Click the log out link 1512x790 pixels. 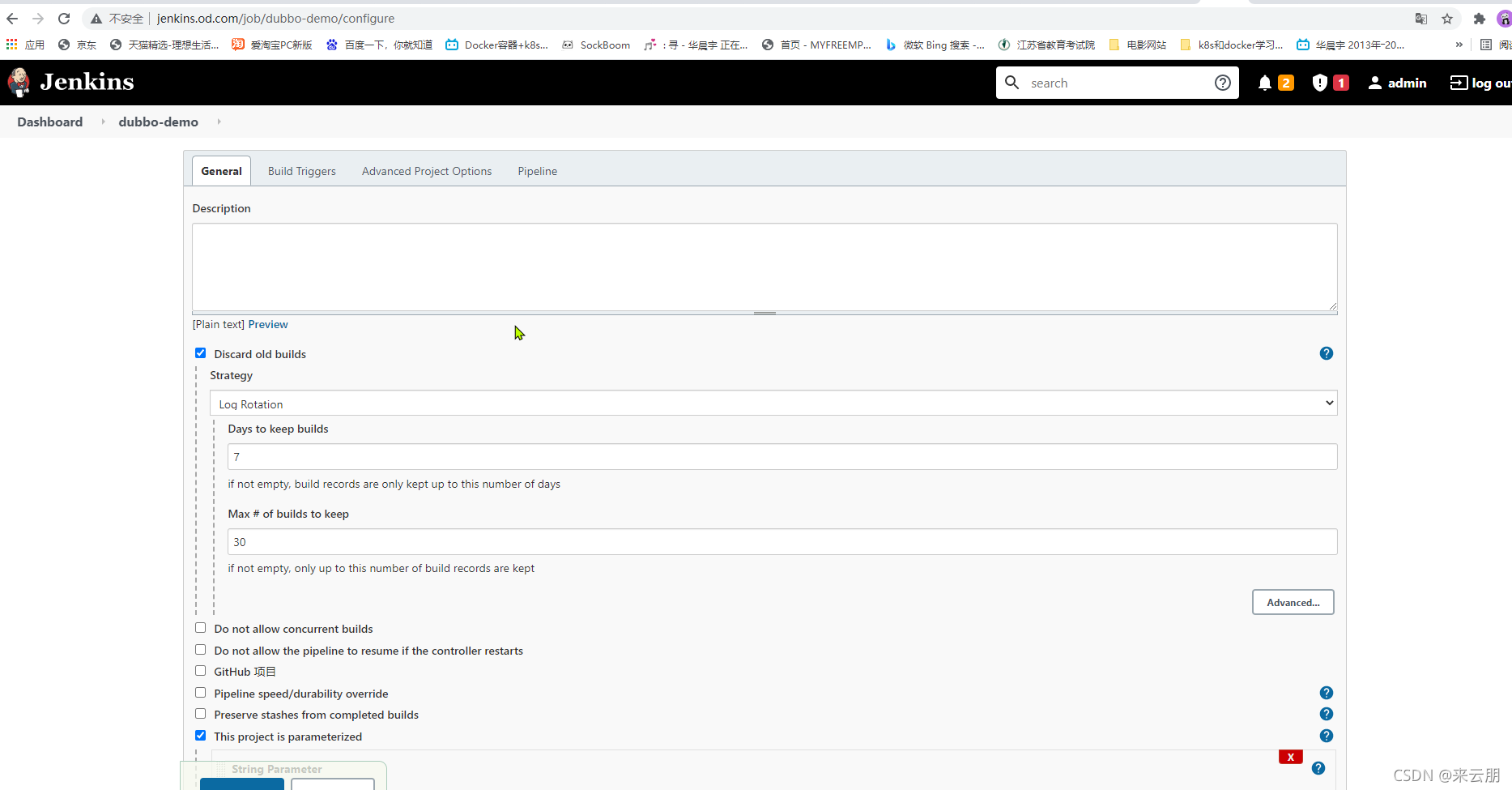click(1480, 83)
